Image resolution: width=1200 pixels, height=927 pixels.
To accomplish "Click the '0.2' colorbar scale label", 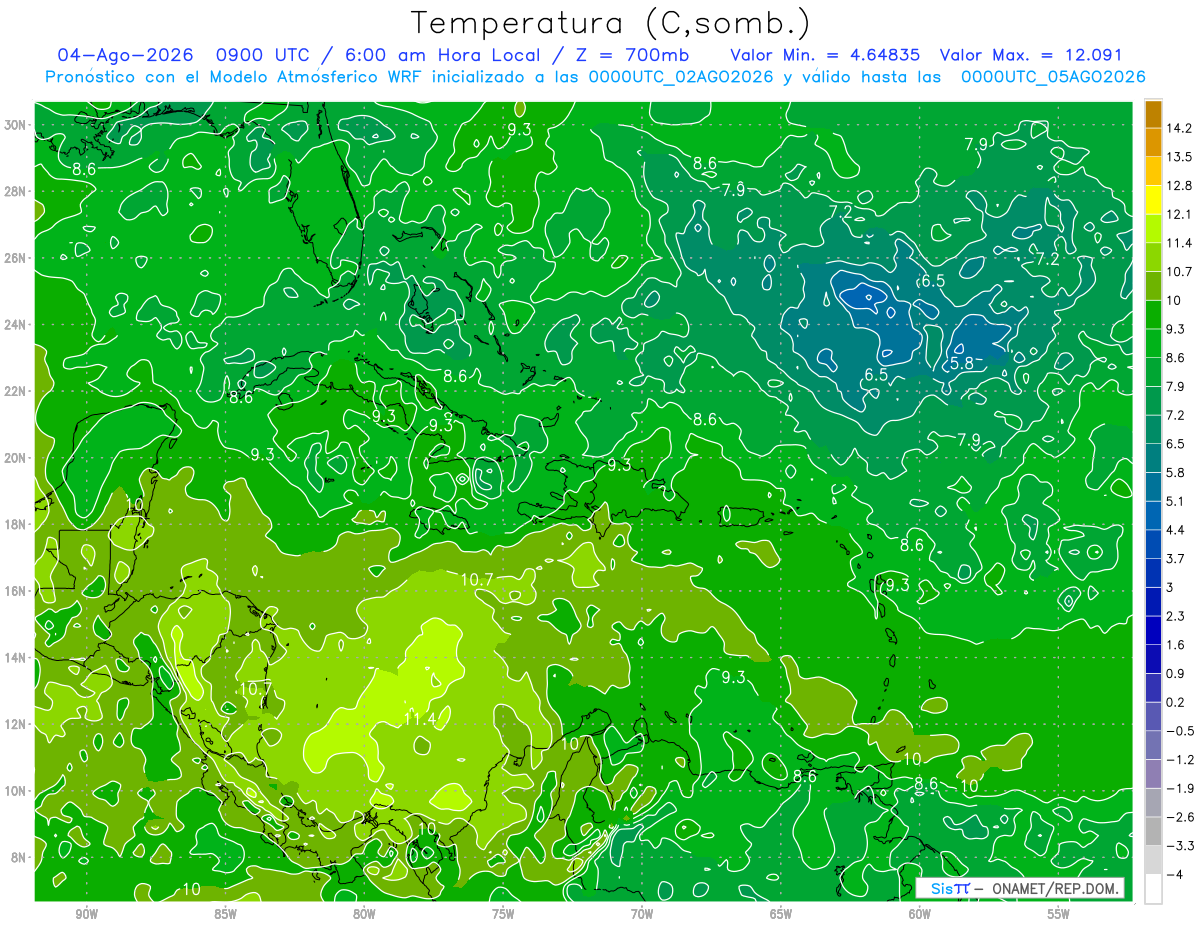I will (1177, 702).
